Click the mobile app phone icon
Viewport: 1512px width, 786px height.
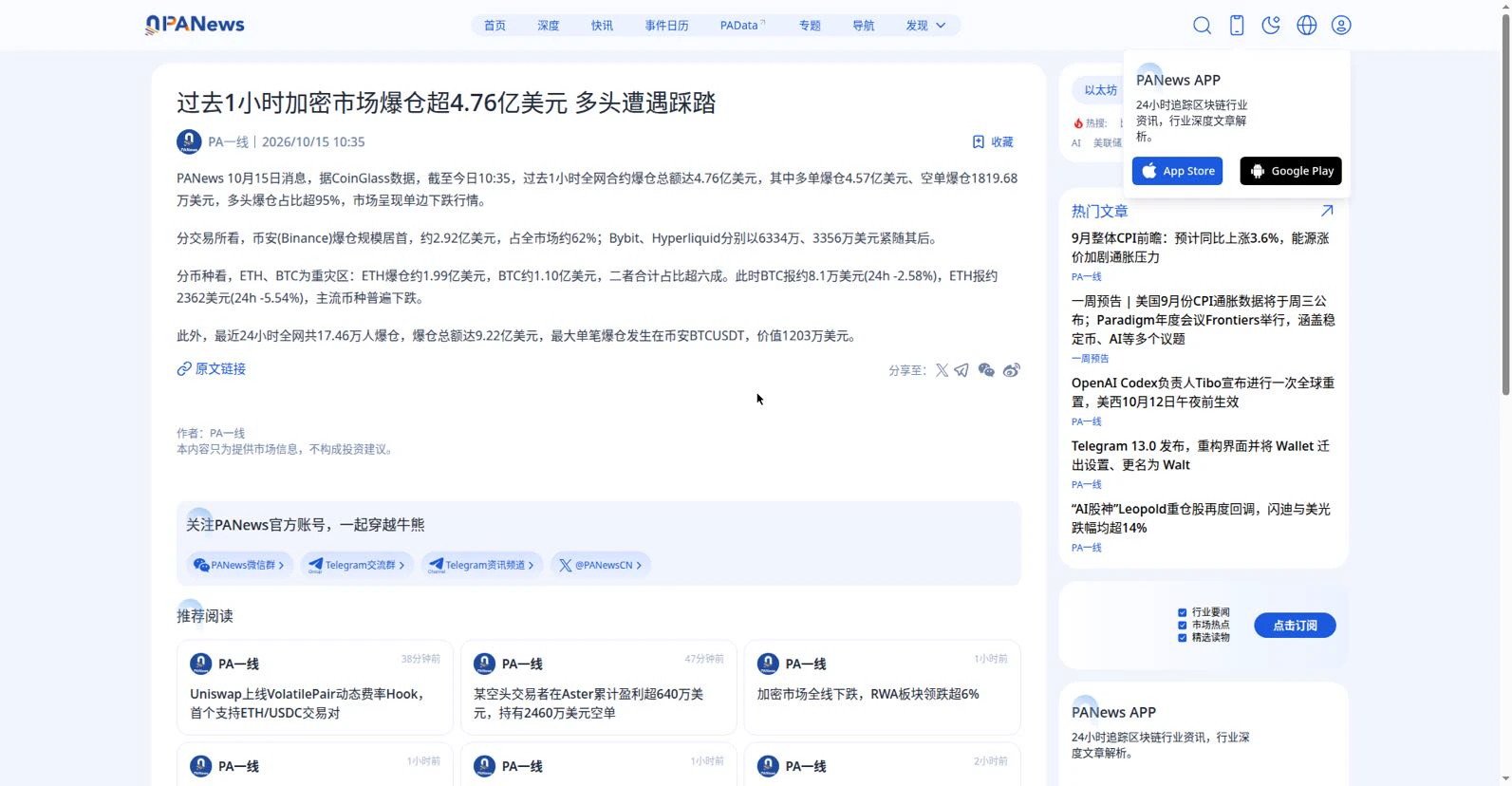[x=1237, y=26]
